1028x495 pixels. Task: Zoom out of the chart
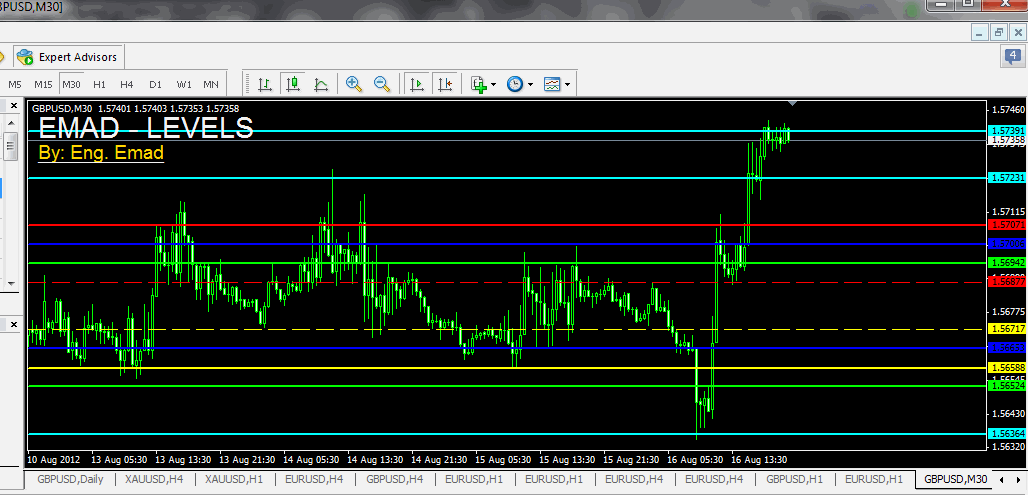click(381, 84)
